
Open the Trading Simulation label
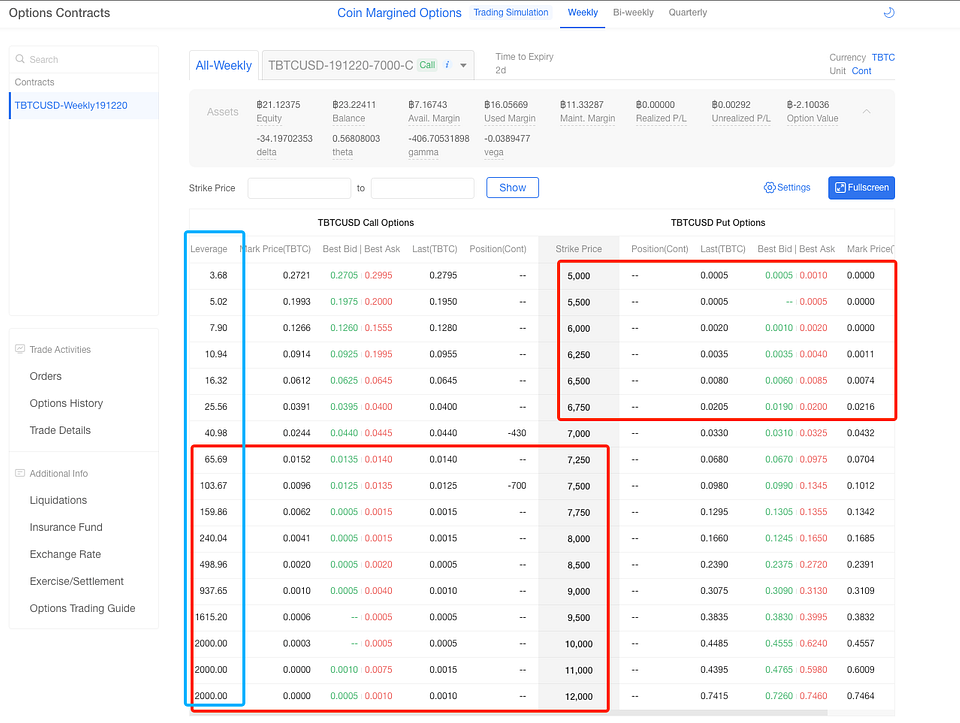(x=511, y=12)
